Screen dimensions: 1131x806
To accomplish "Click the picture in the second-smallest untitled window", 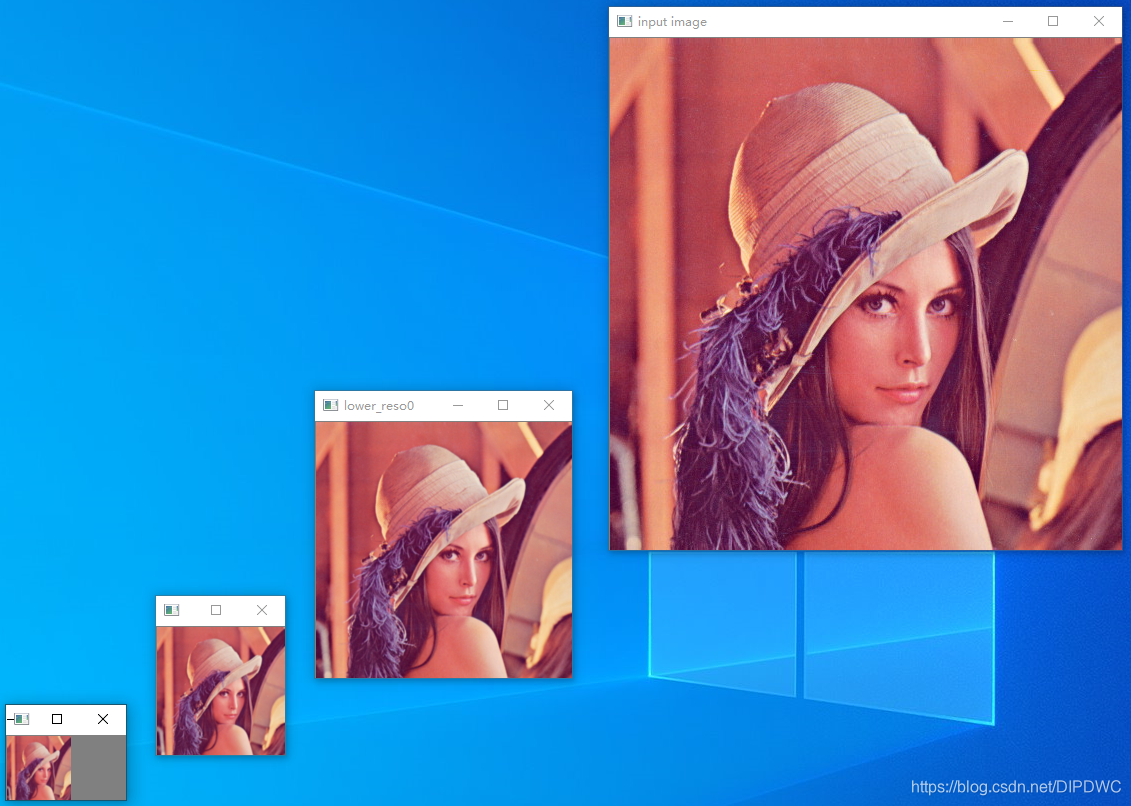I will [221, 691].
